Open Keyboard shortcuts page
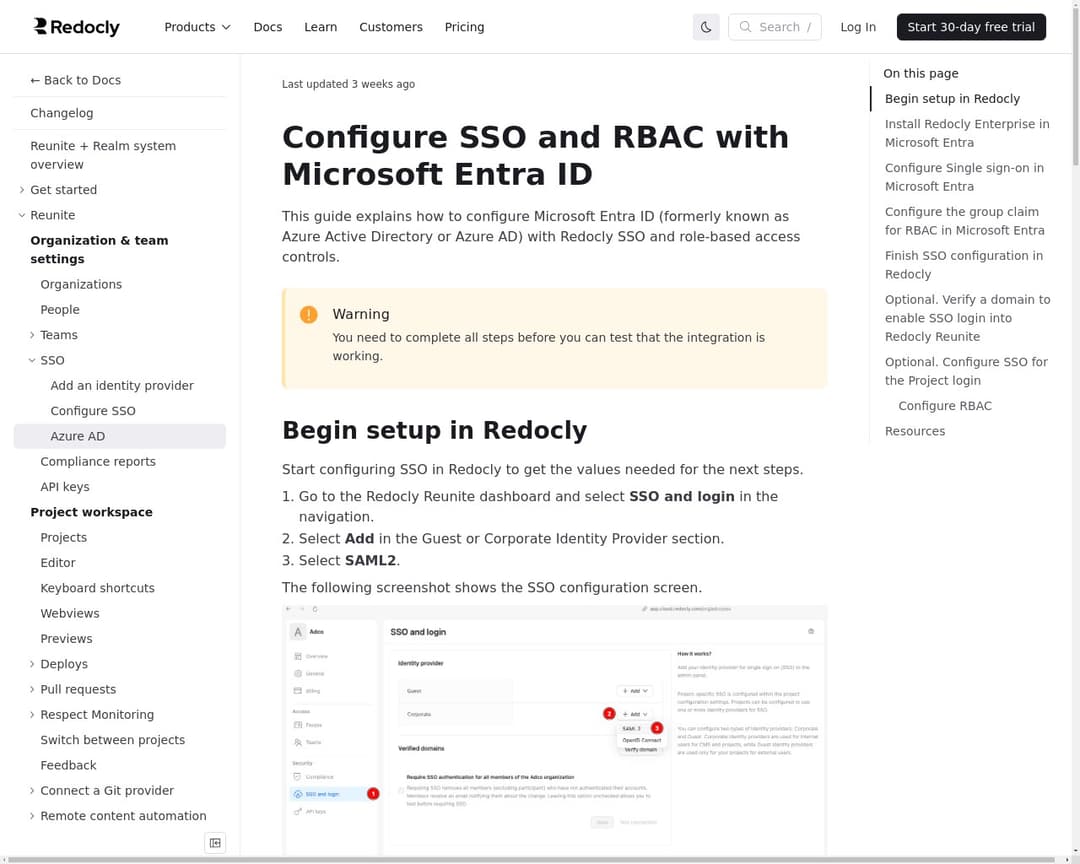 coord(97,588)
